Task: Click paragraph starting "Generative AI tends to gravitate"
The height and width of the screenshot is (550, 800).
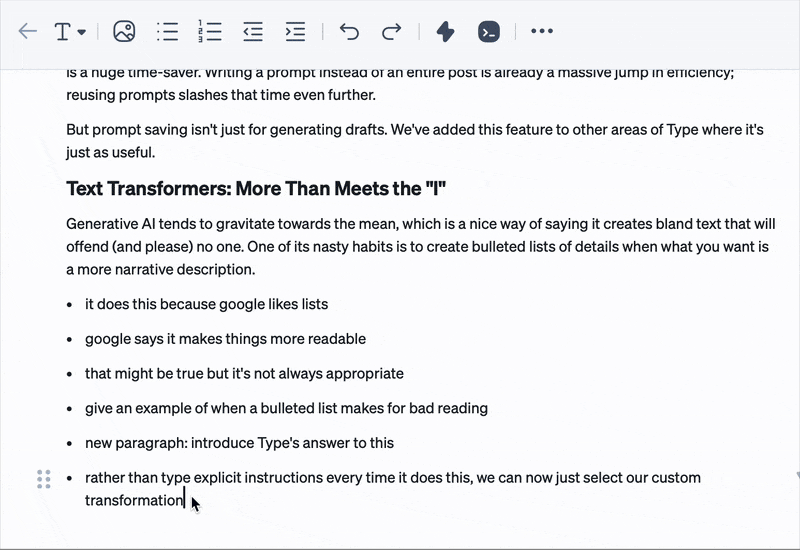Action: pyautogui.click(x=420, y=246)
